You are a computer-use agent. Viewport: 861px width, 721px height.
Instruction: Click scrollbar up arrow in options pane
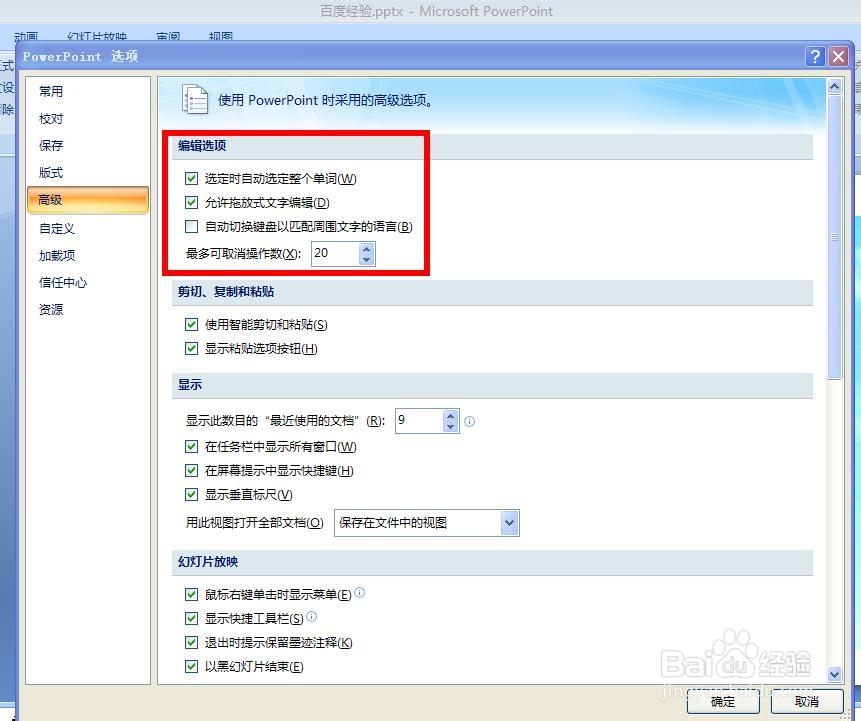[x=834, y=86]
